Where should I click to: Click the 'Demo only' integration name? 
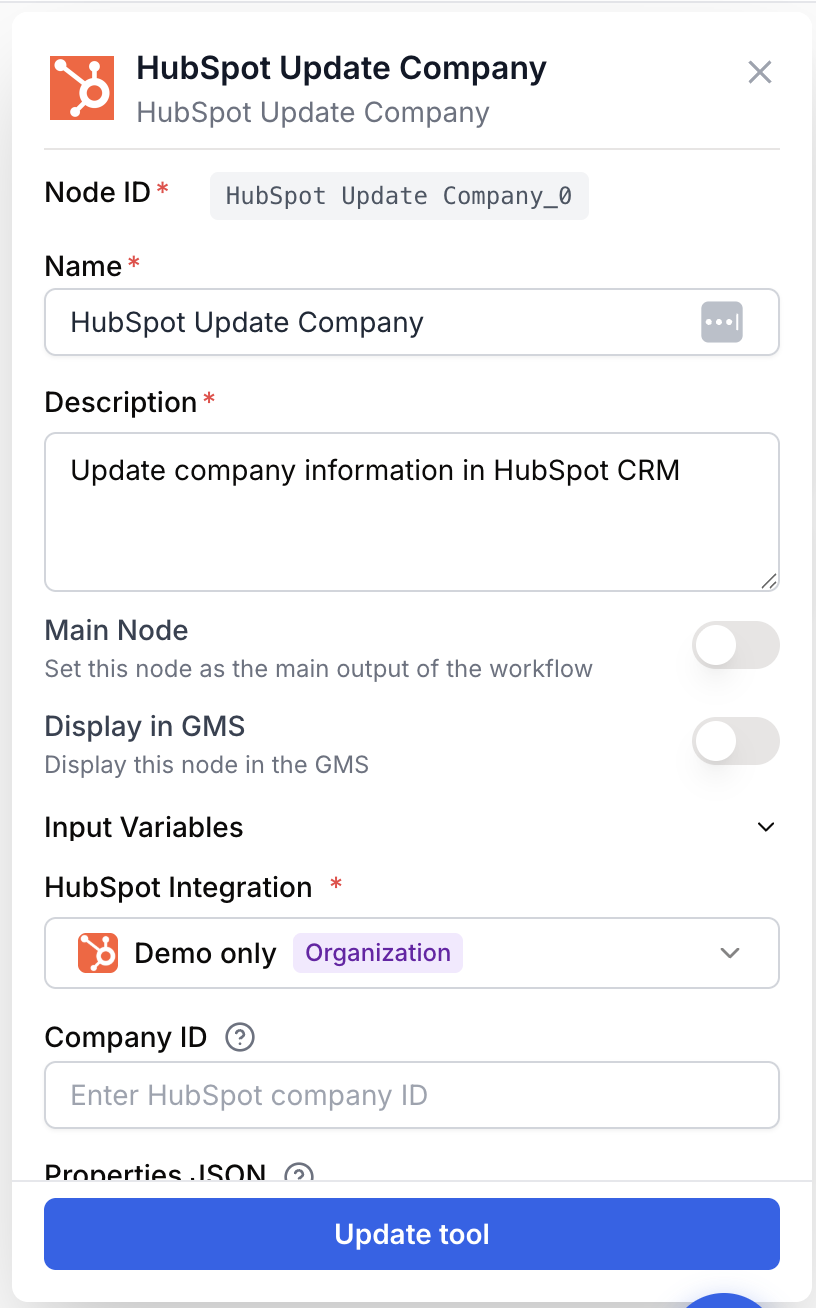(x=206, y=954)
